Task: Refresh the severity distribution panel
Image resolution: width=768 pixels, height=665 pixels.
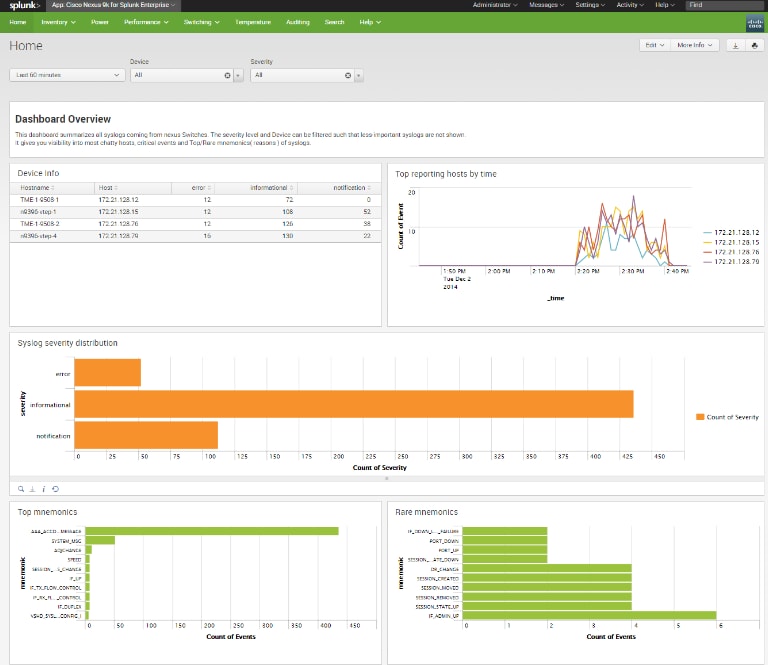Action: tap(55, 489)
